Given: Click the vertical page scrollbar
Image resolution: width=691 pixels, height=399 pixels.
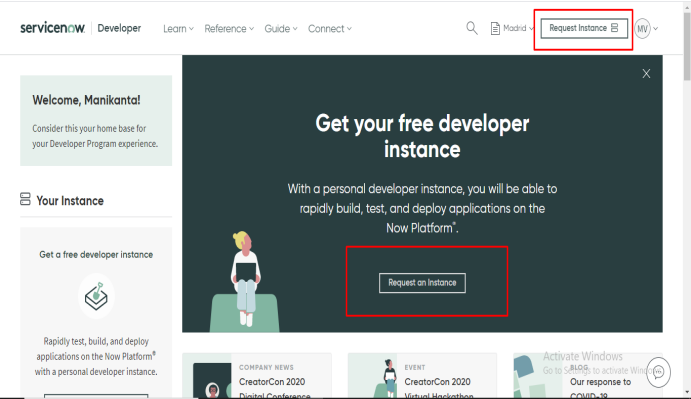Looking at the screenshot, I should coord(687,47).
